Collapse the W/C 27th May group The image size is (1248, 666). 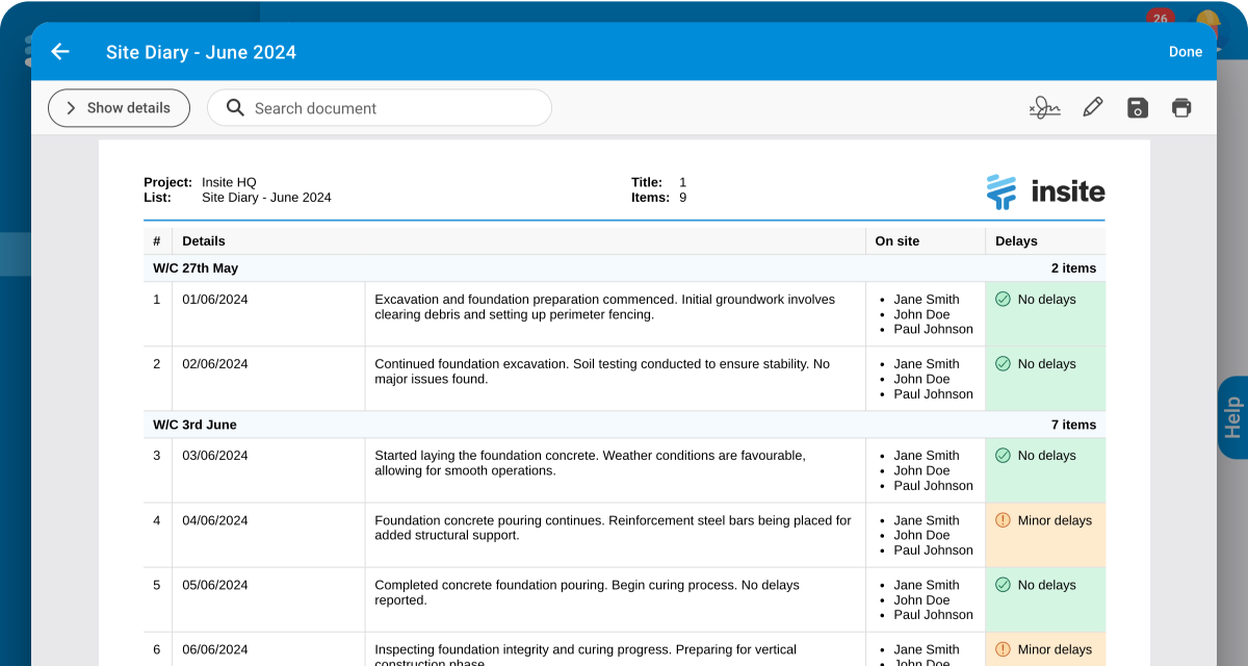(x=195, y=268)
